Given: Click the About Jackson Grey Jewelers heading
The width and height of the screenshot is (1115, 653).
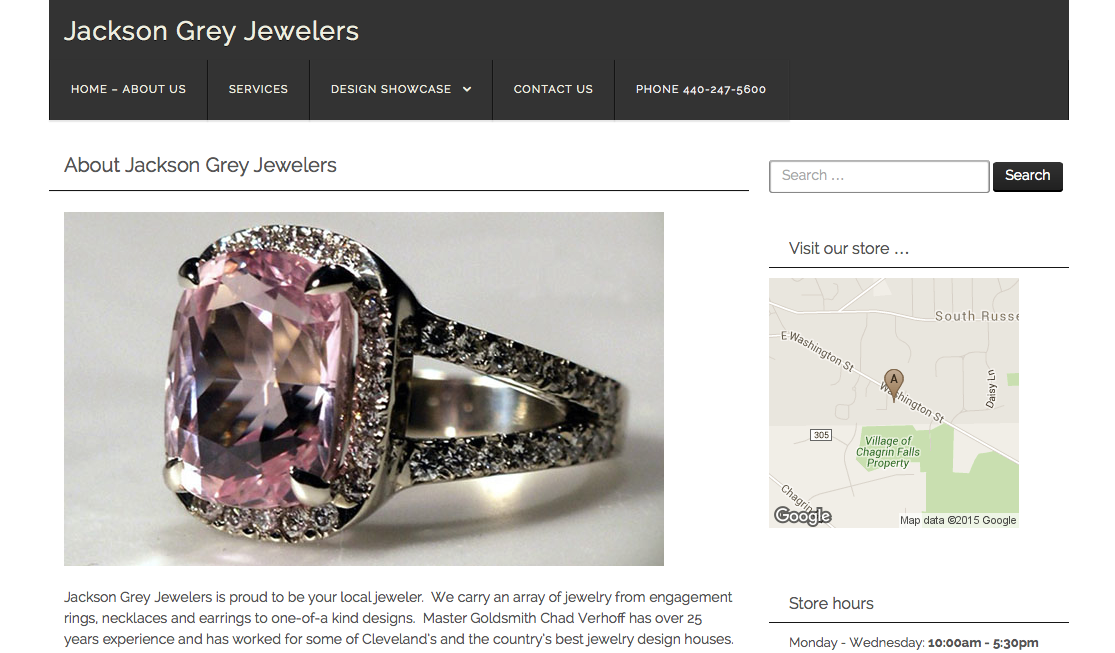Looking at the screenshot, I should (201, 165).
